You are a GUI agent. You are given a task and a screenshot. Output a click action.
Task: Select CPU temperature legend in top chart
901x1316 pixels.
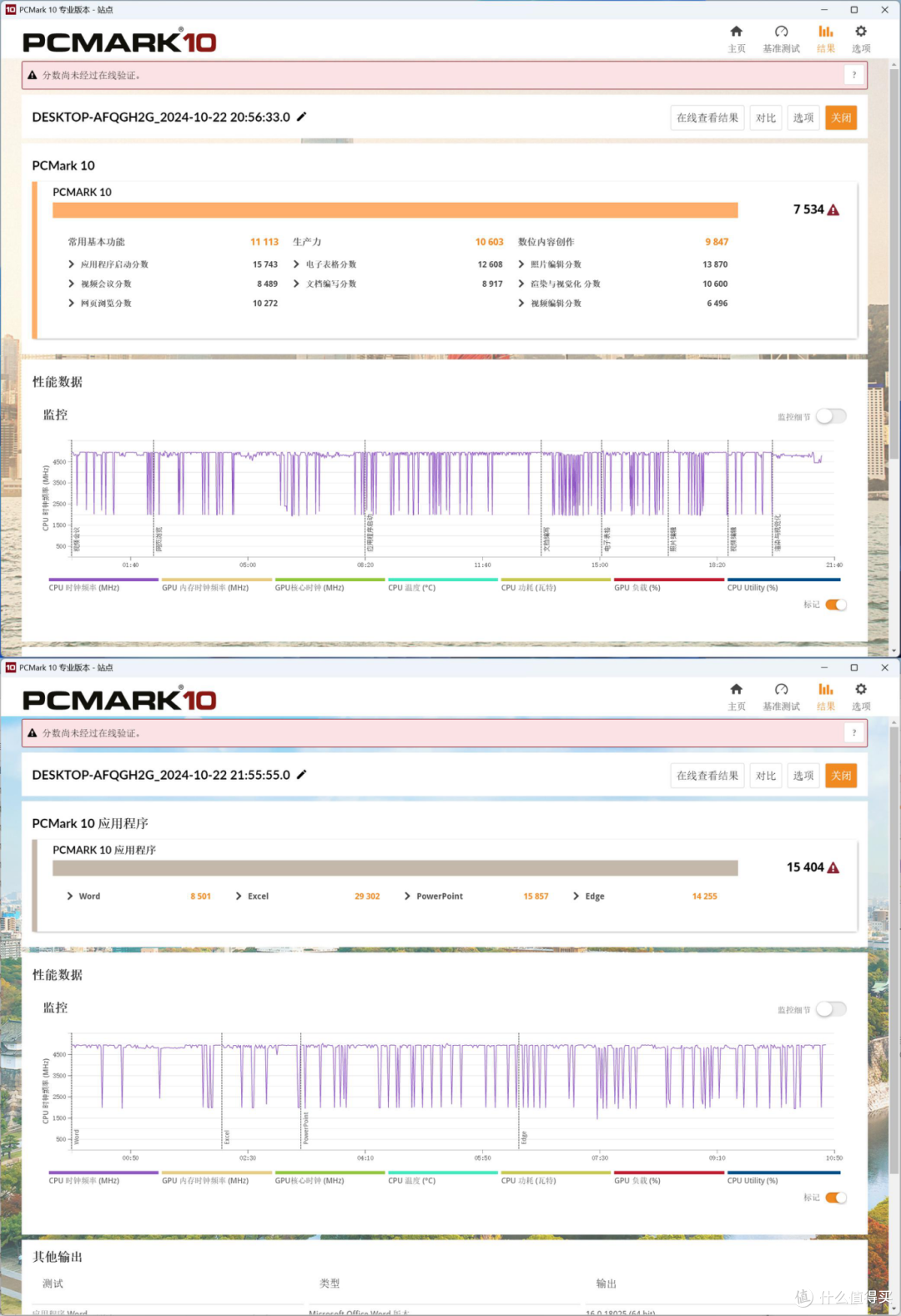443,585
